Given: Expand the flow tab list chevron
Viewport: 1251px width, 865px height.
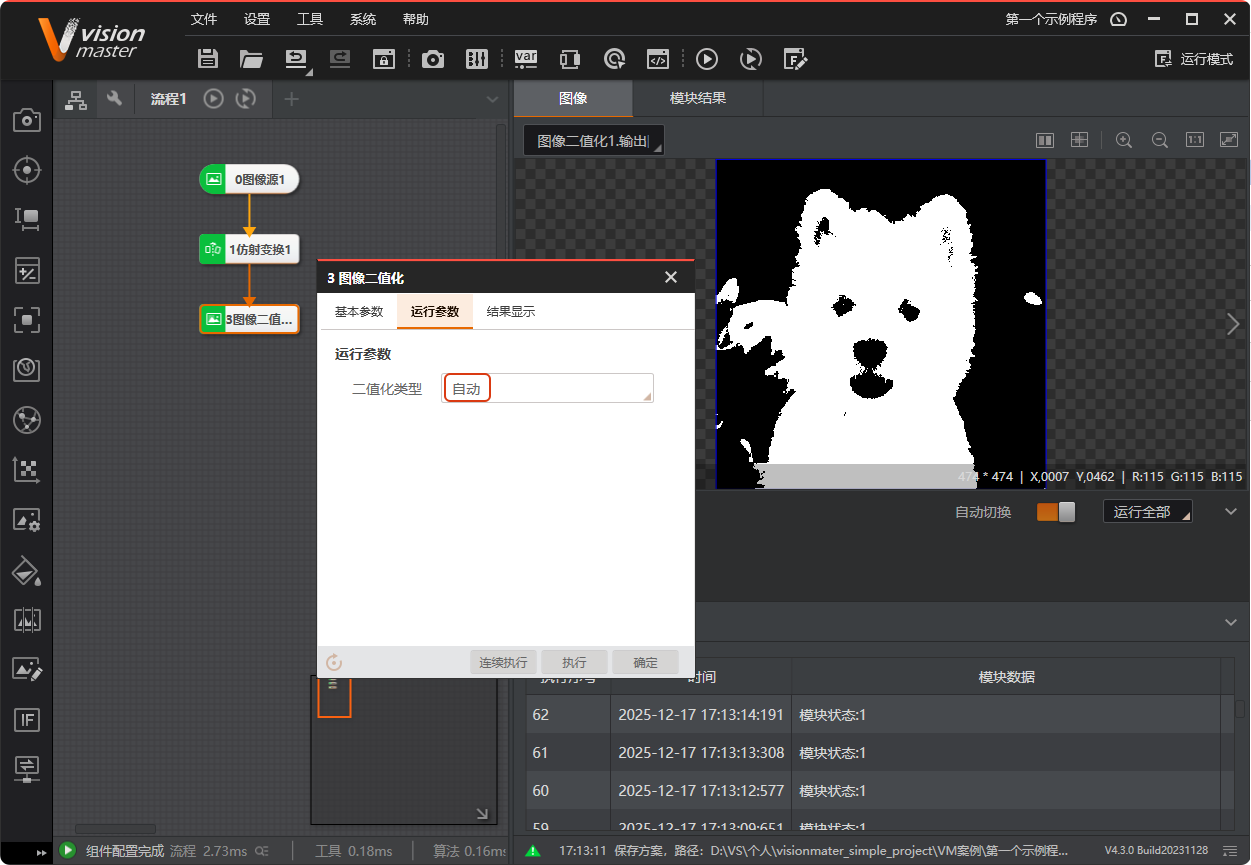Looking at the screenshot, I should pyautogui.click(x=492, y=99).
